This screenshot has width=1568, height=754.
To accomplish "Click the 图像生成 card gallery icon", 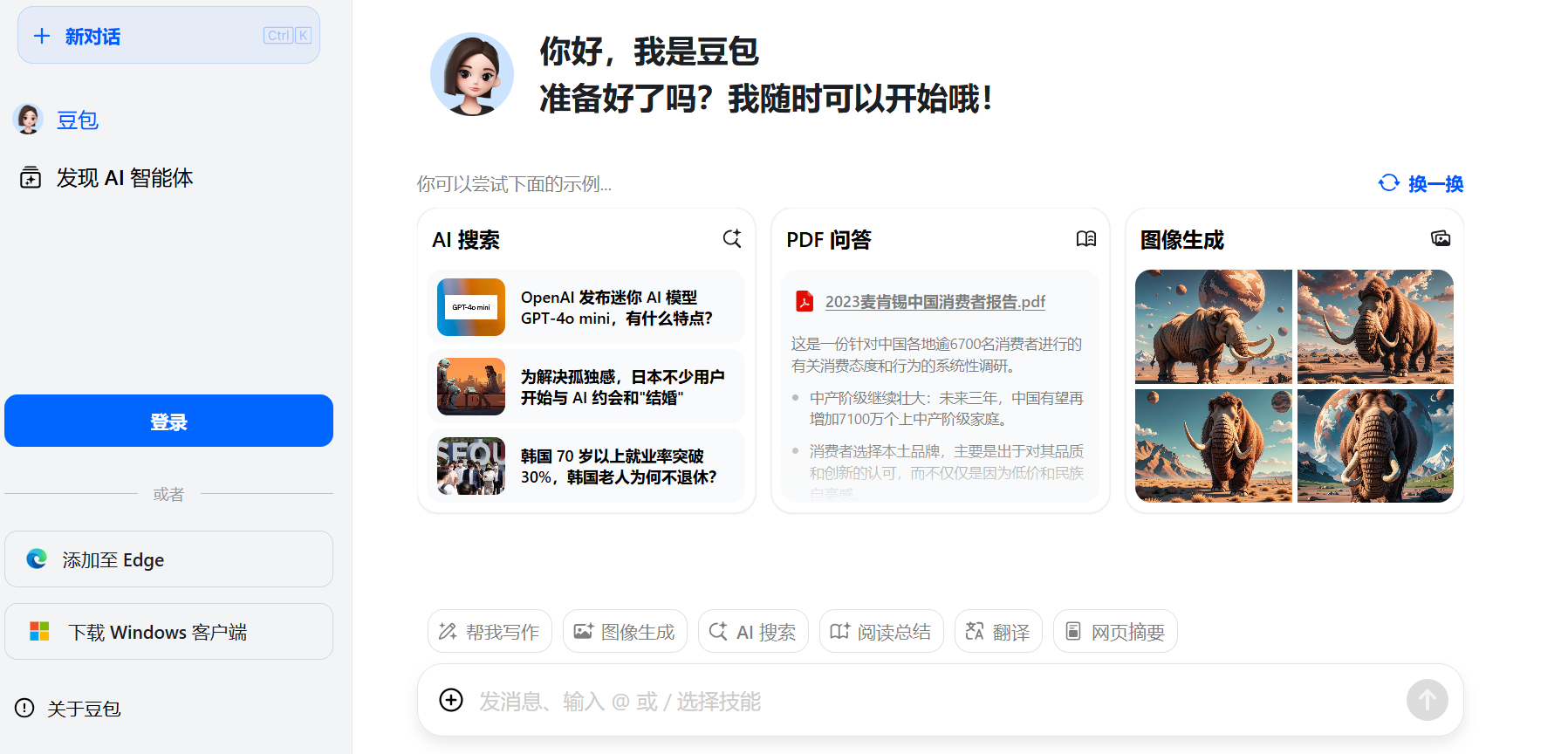I will tap(1441, 238).
